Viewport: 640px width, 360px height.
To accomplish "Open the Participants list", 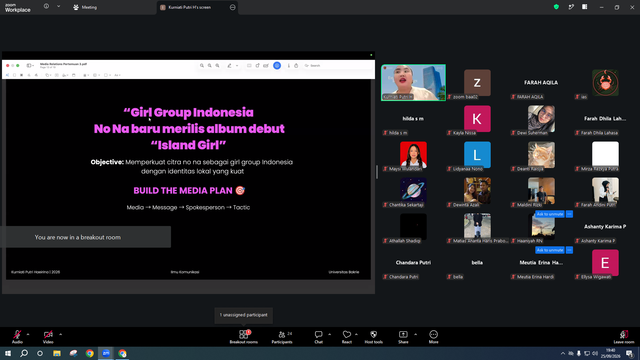I will click(x=282, y=337).
